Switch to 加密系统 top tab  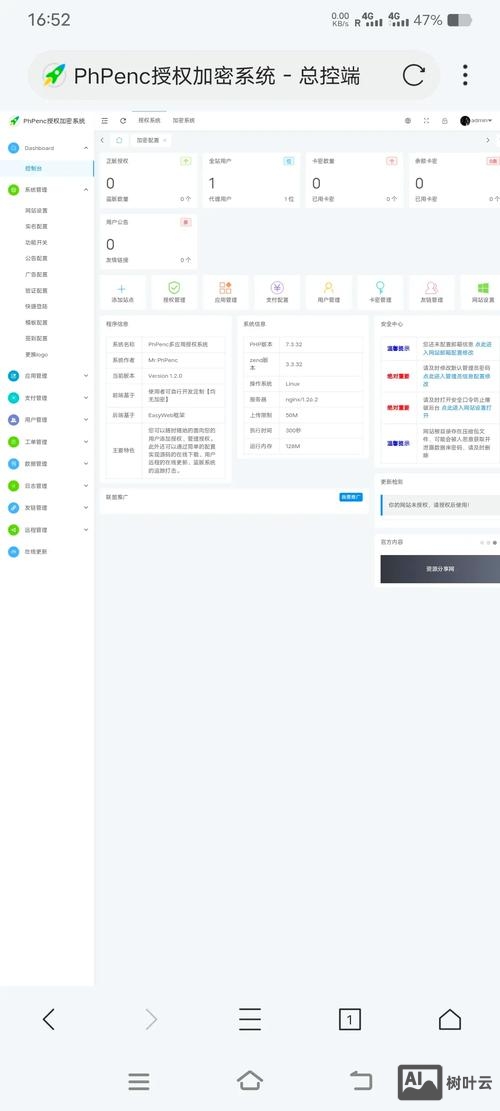click(x=183, y=120)
